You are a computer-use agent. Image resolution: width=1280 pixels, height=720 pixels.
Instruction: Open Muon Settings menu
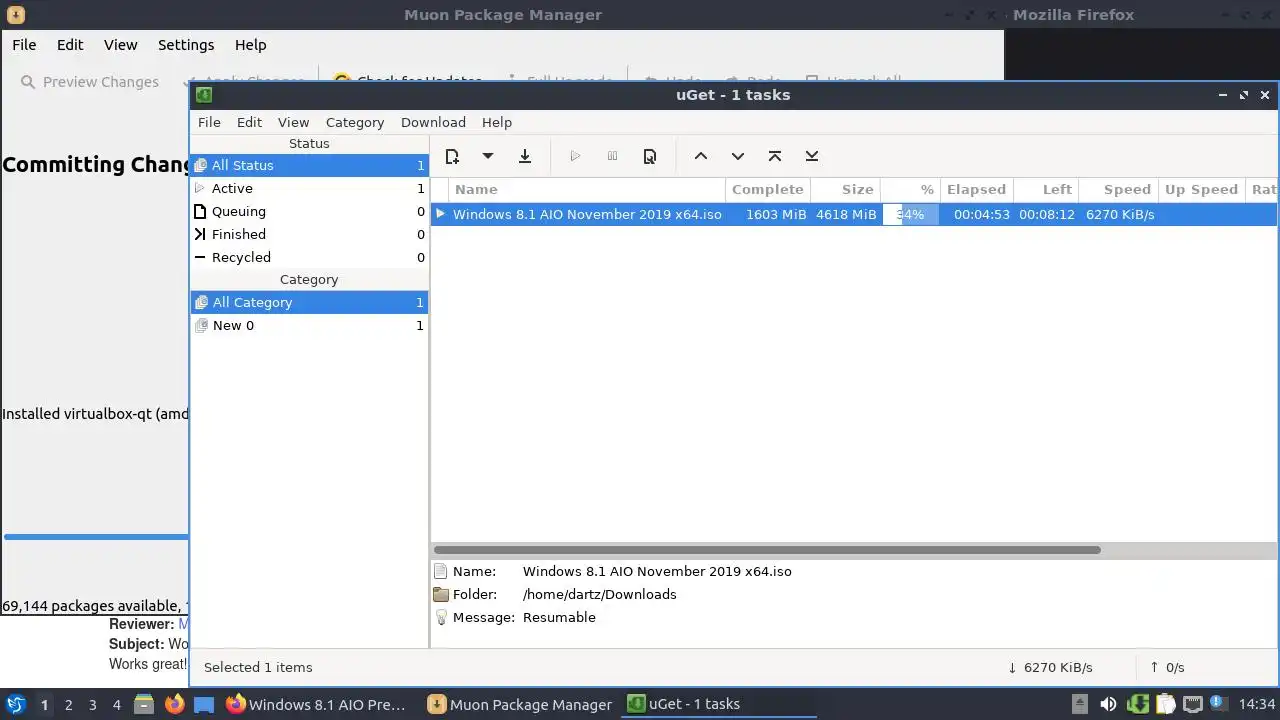(x=186, y=45)
